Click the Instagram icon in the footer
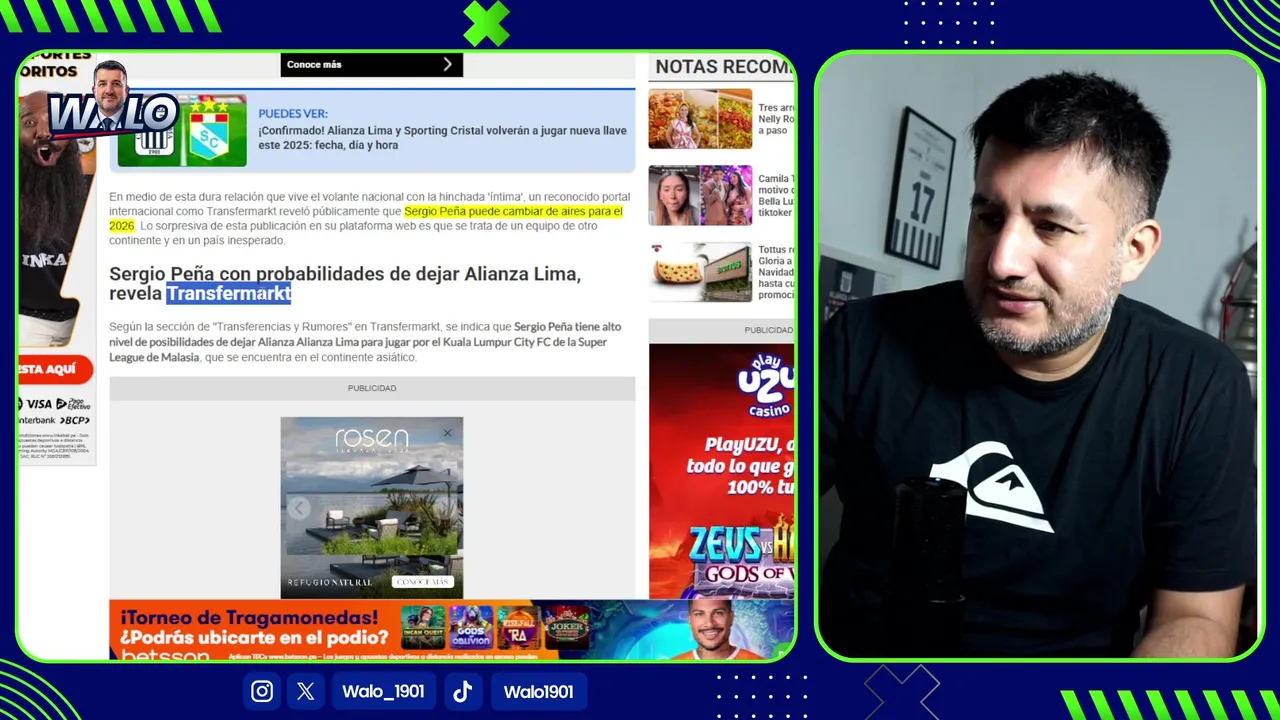Screen dimensions: 1280x720 click(262, 691)
